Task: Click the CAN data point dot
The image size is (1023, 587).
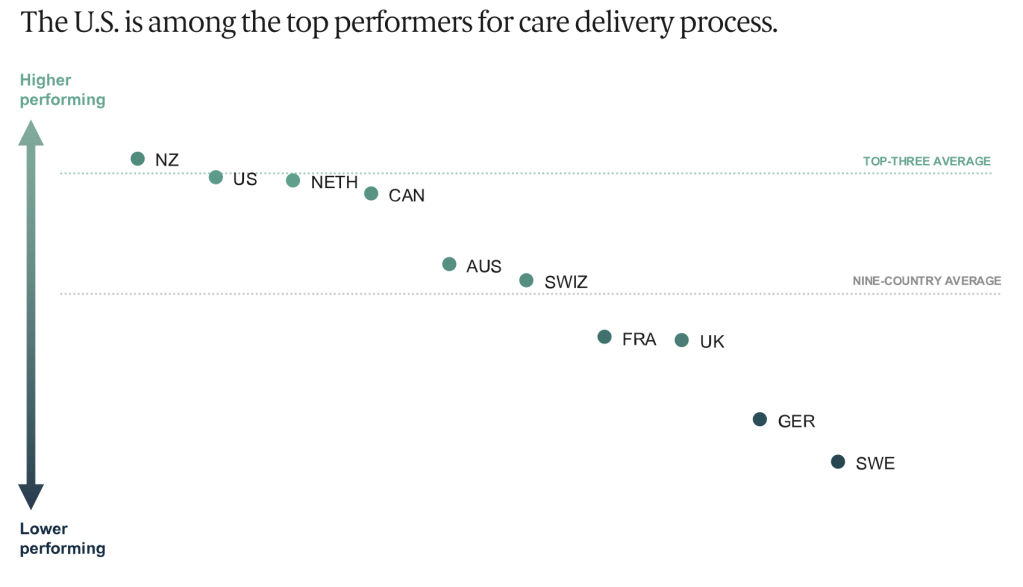Action: pos(371,193)
